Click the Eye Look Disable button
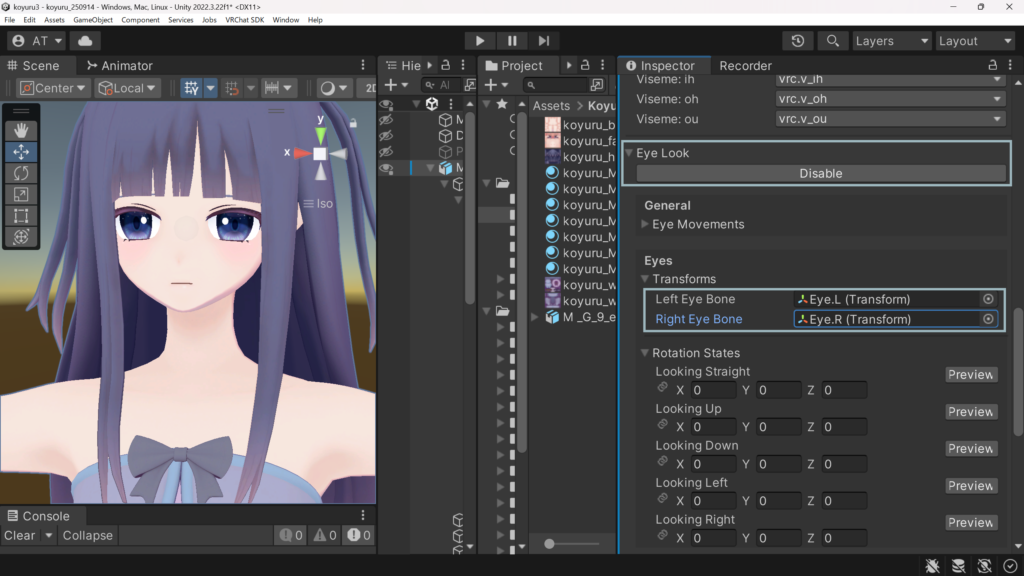This screenshot has width=1024, height=576. [820, 173]
